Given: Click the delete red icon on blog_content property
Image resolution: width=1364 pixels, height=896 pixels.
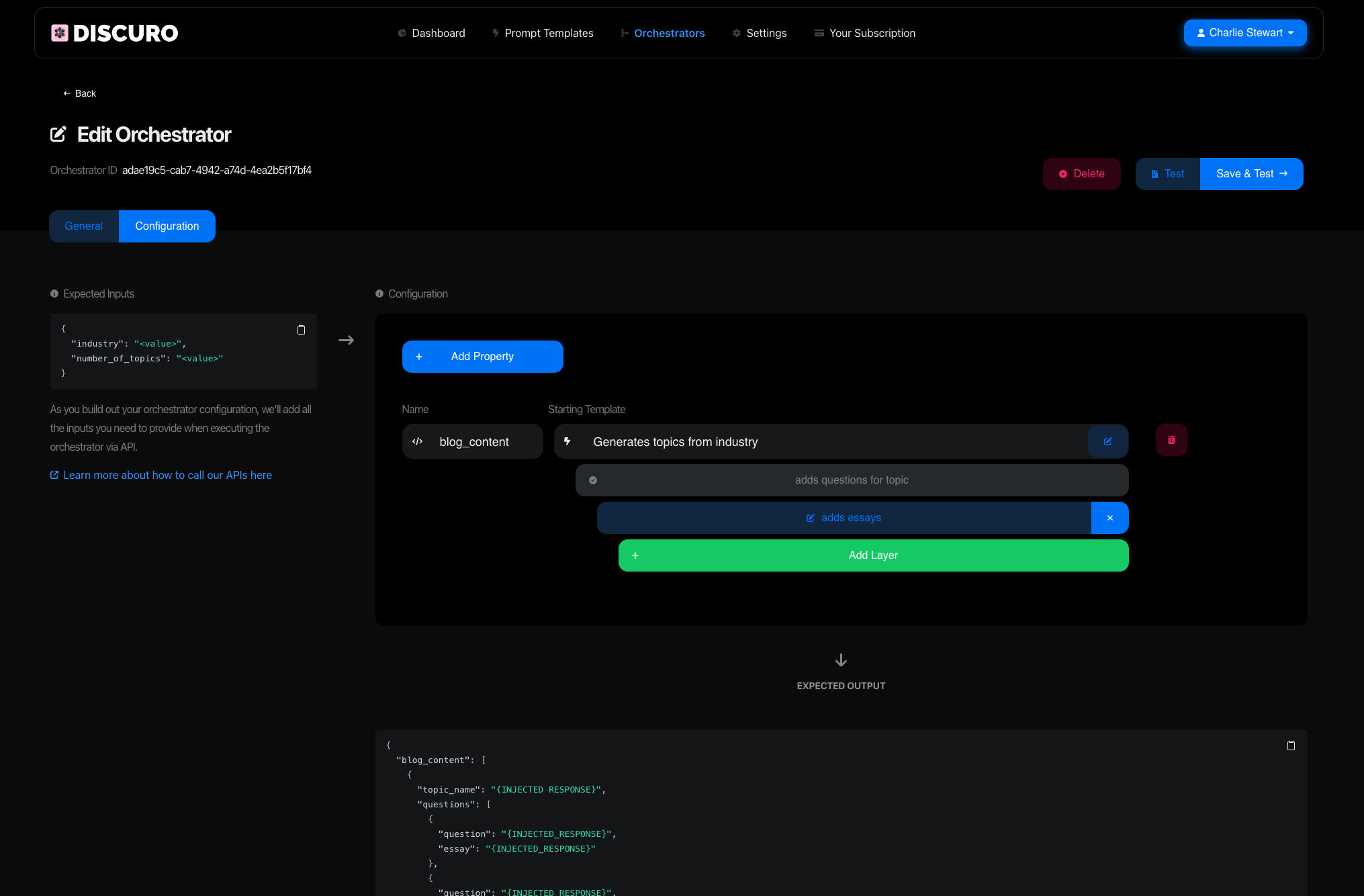Looking at the screenshot, I should pos(1169,440).
